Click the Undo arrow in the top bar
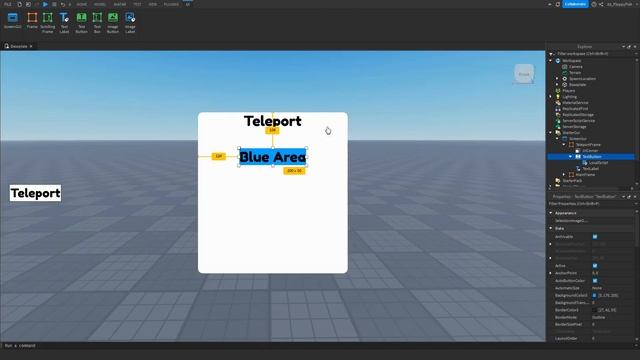 tap(63, 4)
